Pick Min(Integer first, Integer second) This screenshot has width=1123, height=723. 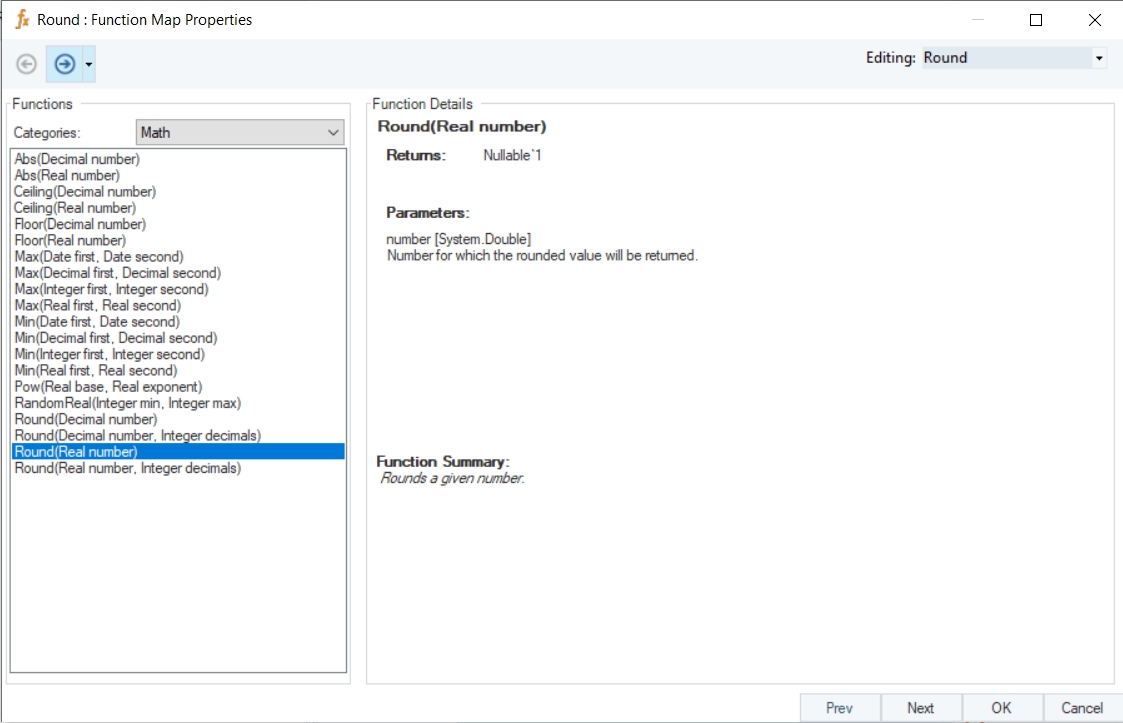109,354
